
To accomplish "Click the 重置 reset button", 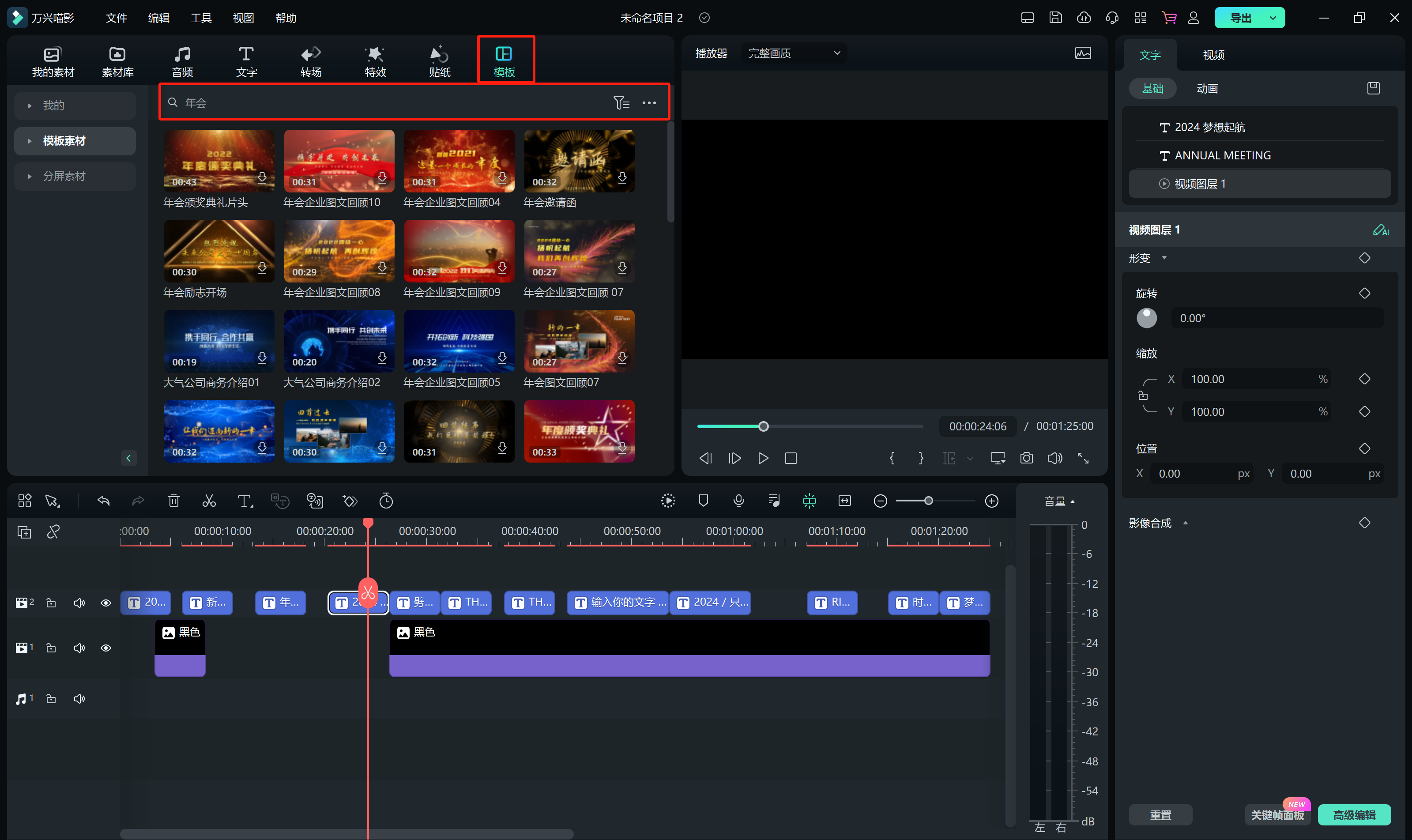I will pos(1160,814).
